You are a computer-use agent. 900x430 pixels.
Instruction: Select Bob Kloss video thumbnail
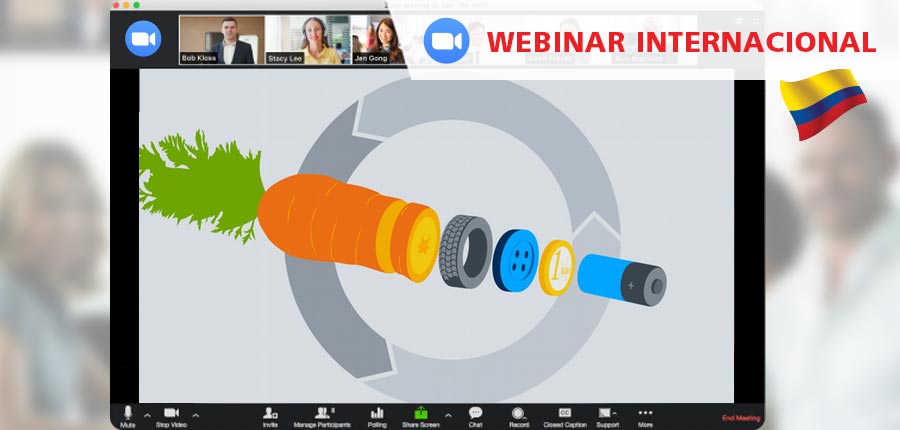[221, 40]
